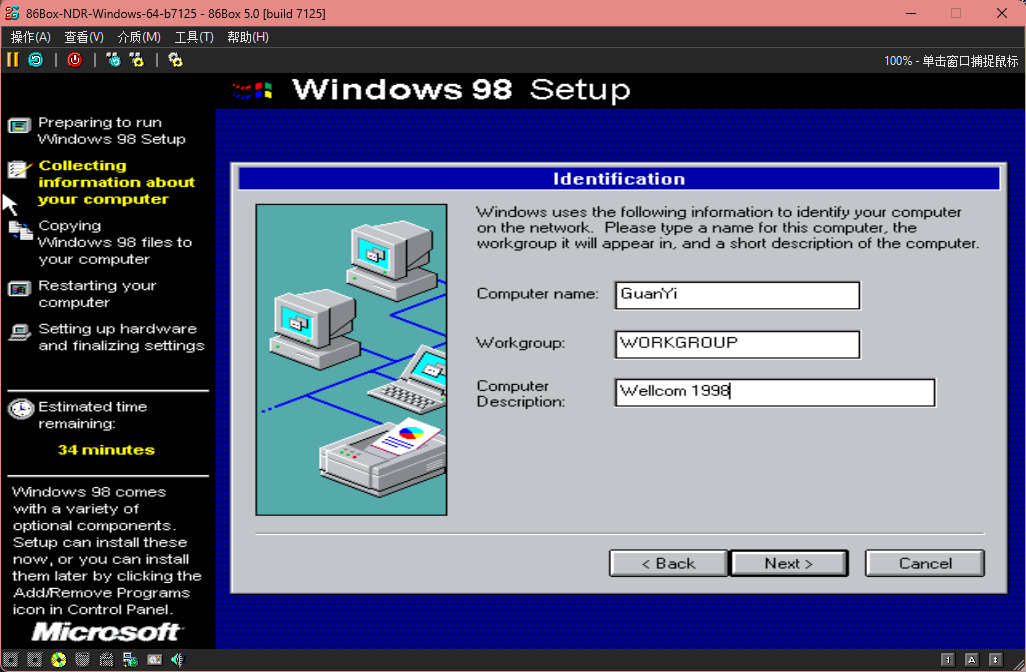
Task: Click the Num Lock '1' indicator
Action: pos(947,660)
